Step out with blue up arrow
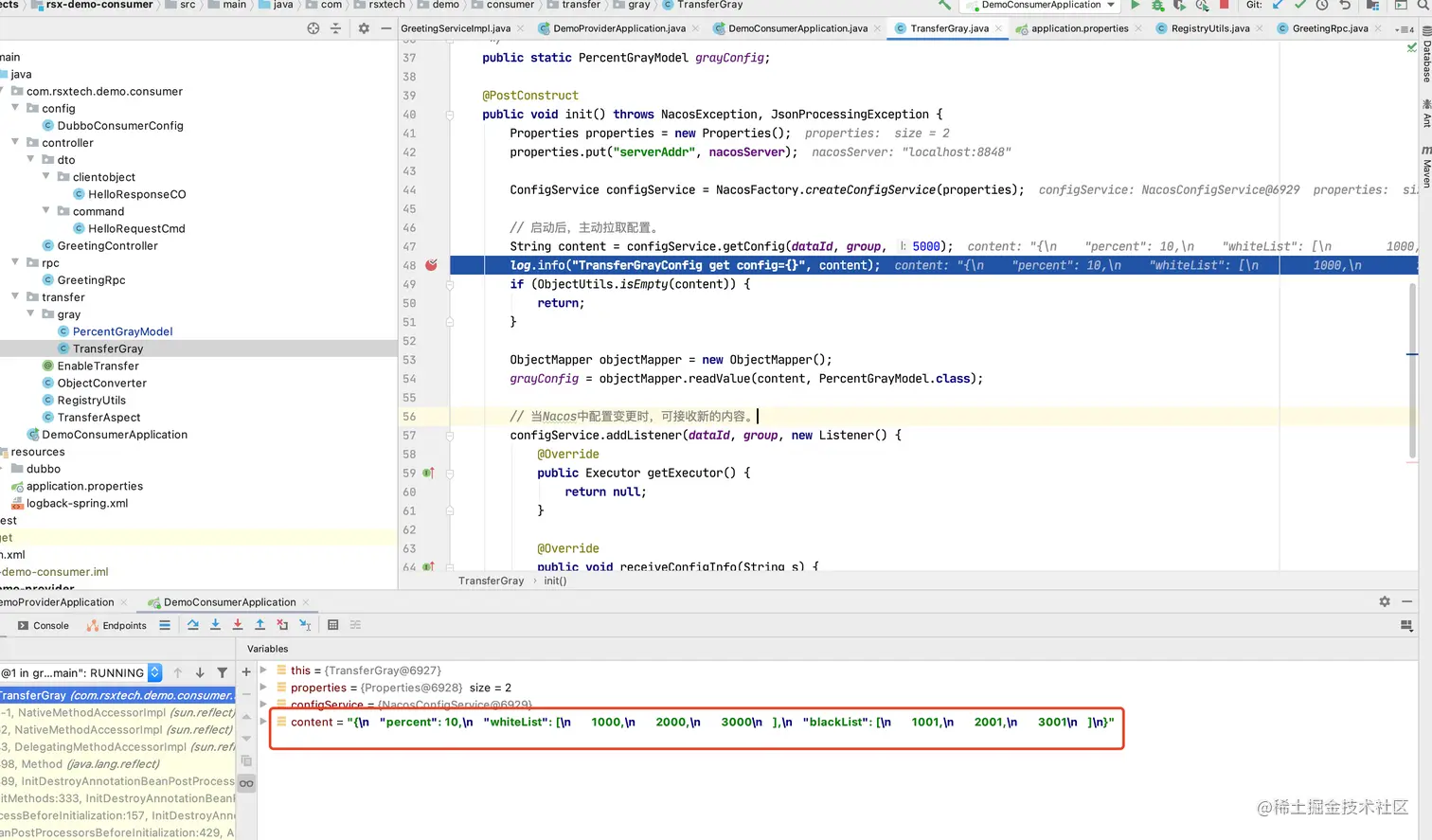Screen dimensions: 1432x840 pyautogui.click(x=260, y=625)
